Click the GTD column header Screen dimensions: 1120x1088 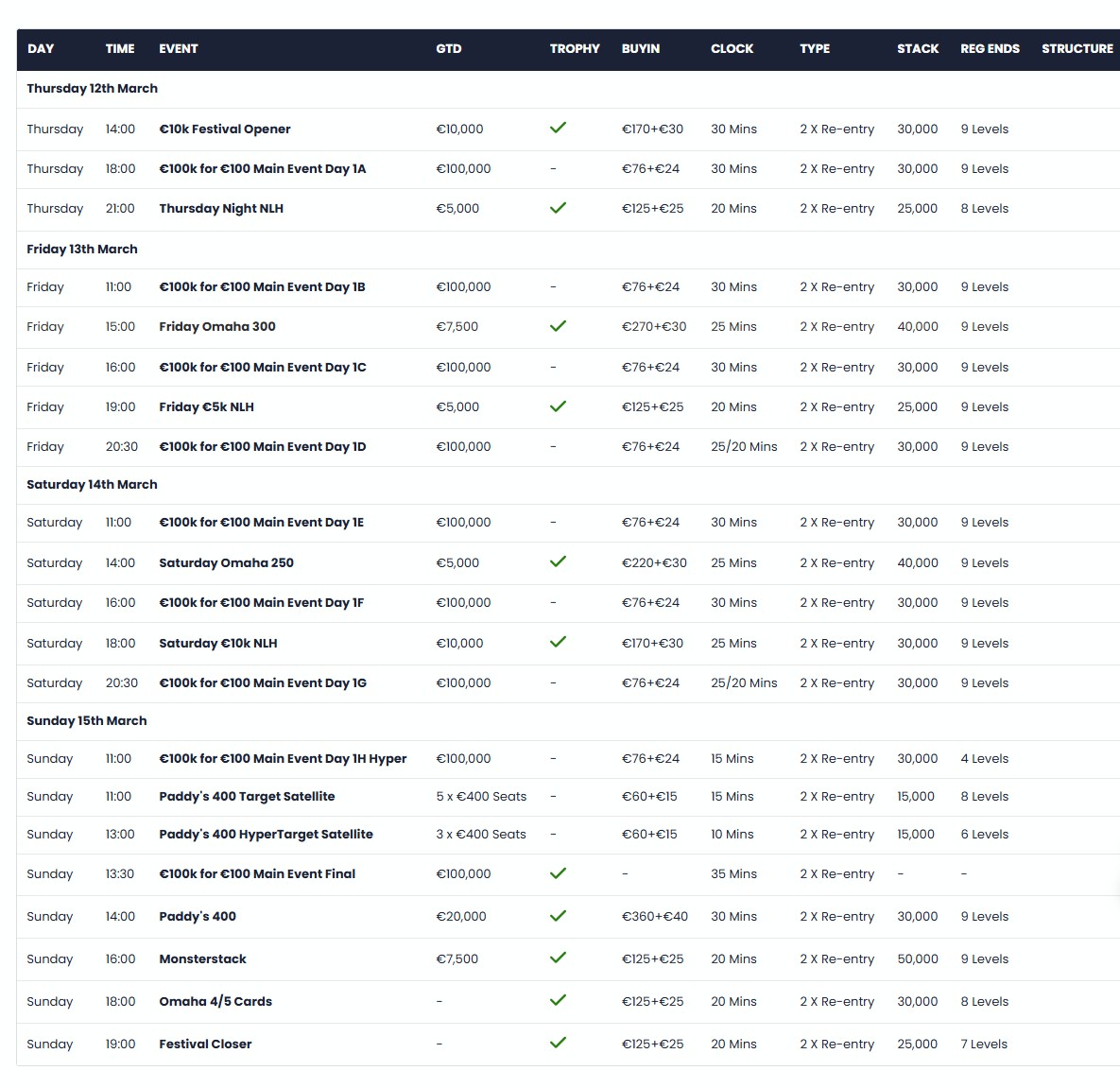coord(449,49)
